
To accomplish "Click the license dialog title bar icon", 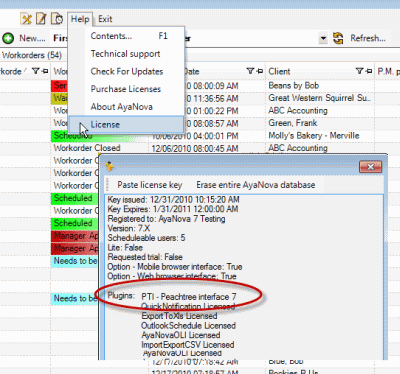I will click(x=109, y=166).
